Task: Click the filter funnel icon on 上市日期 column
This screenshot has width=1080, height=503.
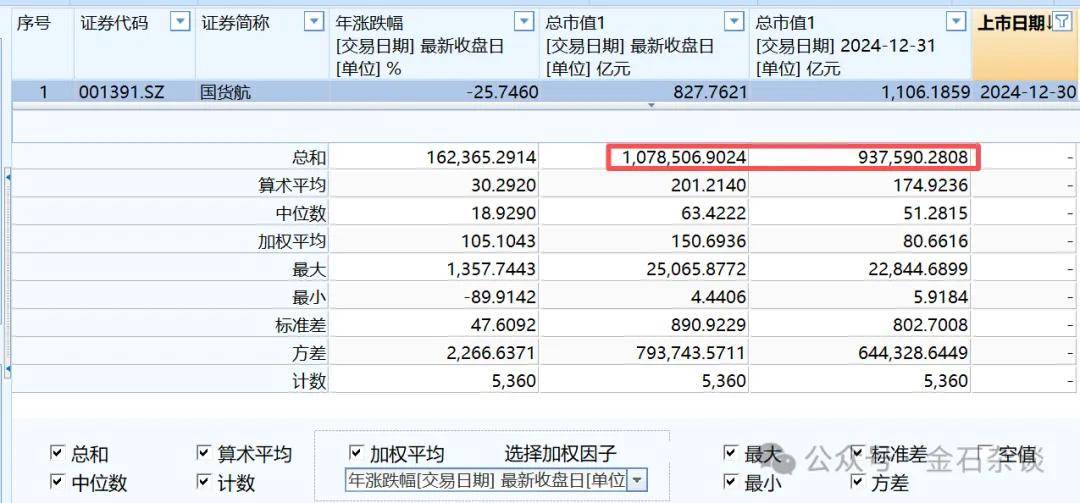Action: [1061, 22]
